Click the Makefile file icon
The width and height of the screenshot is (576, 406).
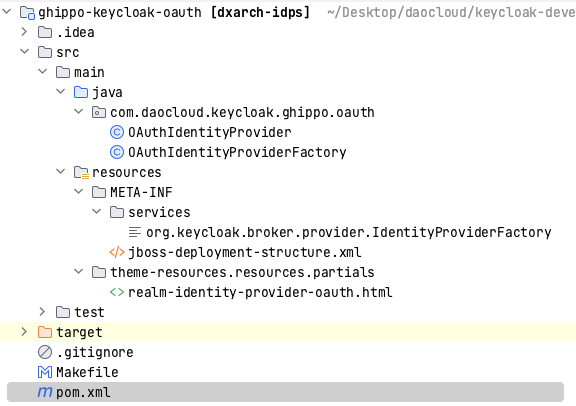pyautogui.click(x=45, y=372)
